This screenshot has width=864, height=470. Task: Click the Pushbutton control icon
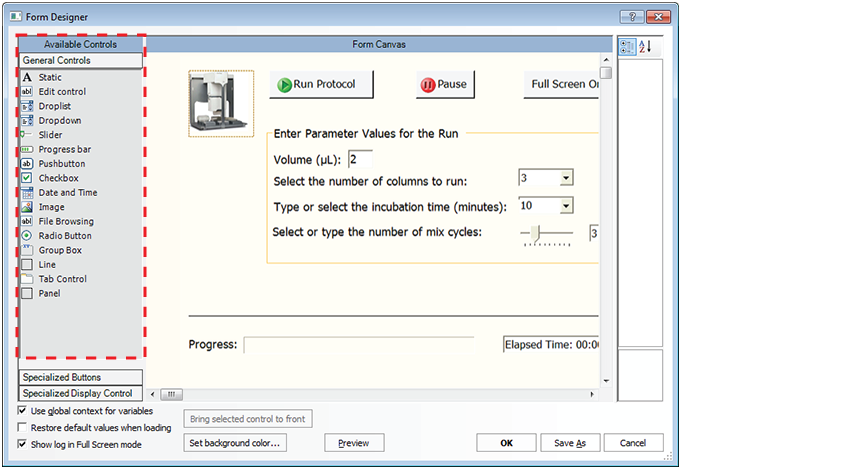click(27, 164)
